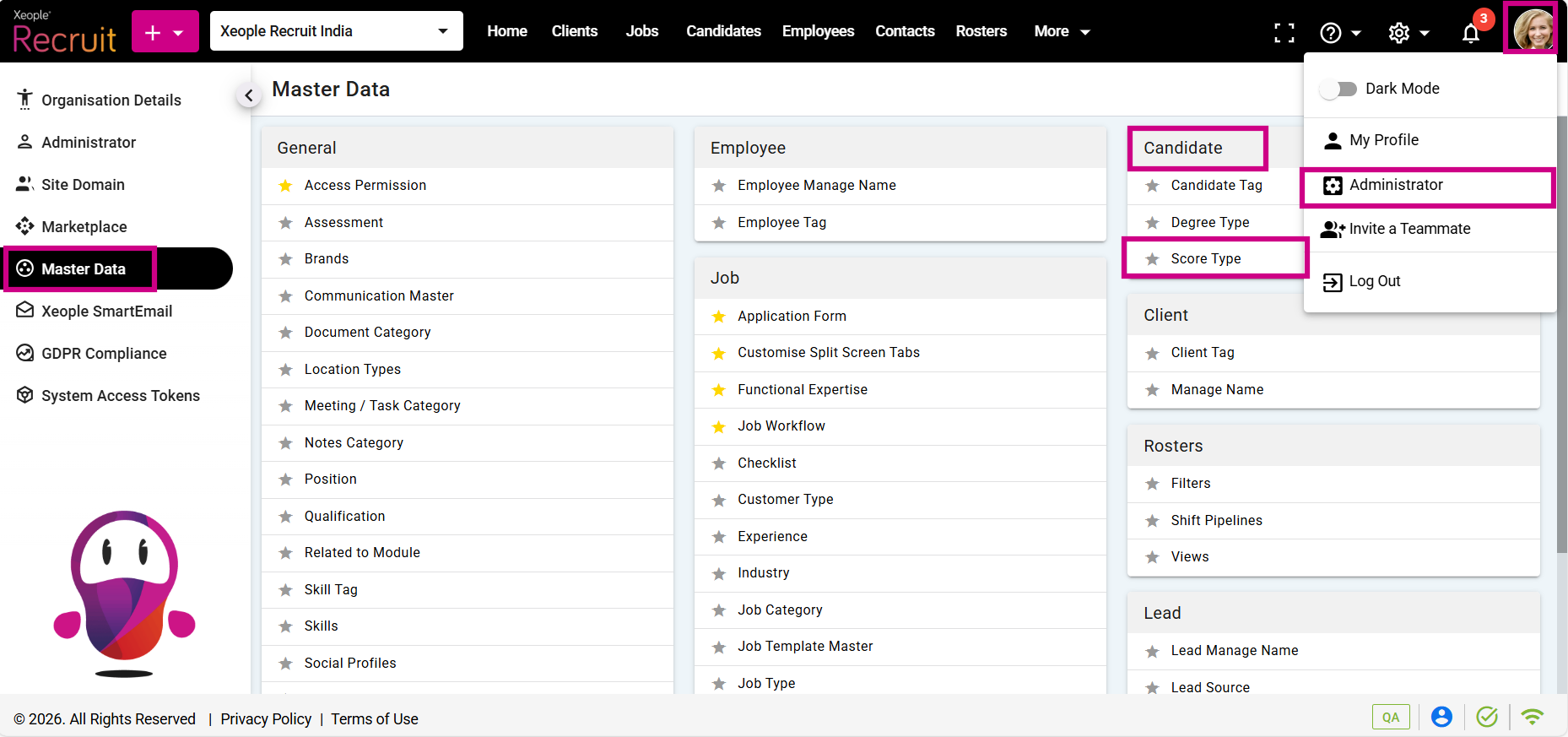Click the blue user icon in footer
This screenshot has height=737, width=1568.
pos(1441,717)
